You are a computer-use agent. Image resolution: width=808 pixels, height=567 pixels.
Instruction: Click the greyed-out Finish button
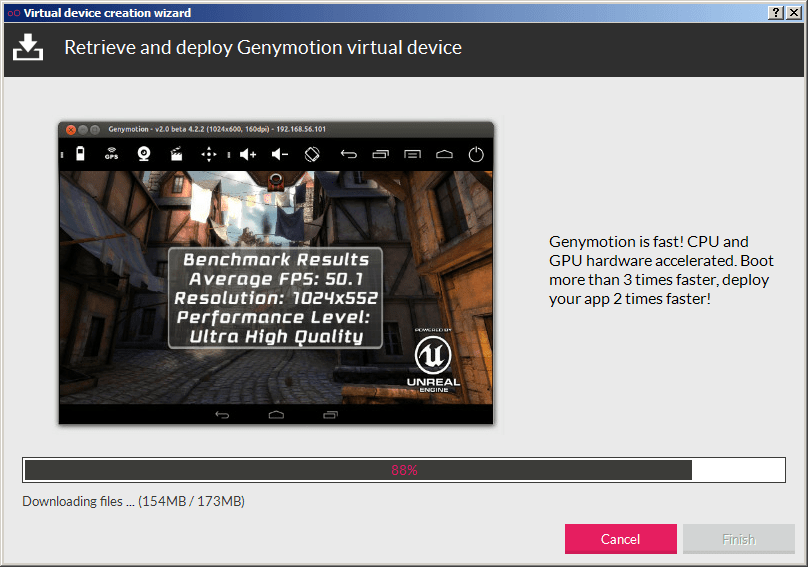coord(738,539)
